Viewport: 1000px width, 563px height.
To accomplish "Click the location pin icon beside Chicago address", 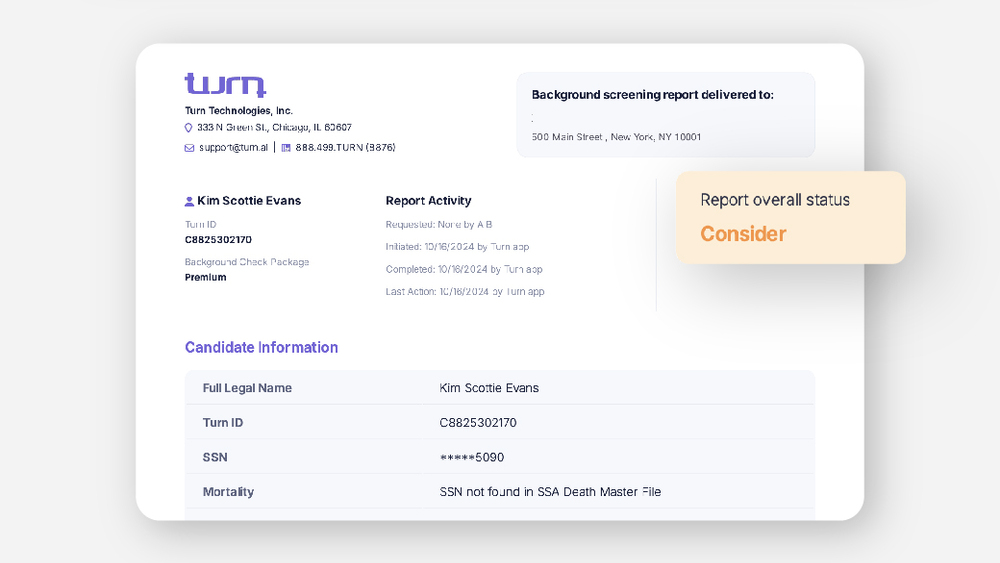I will click(x=189, y=128).
